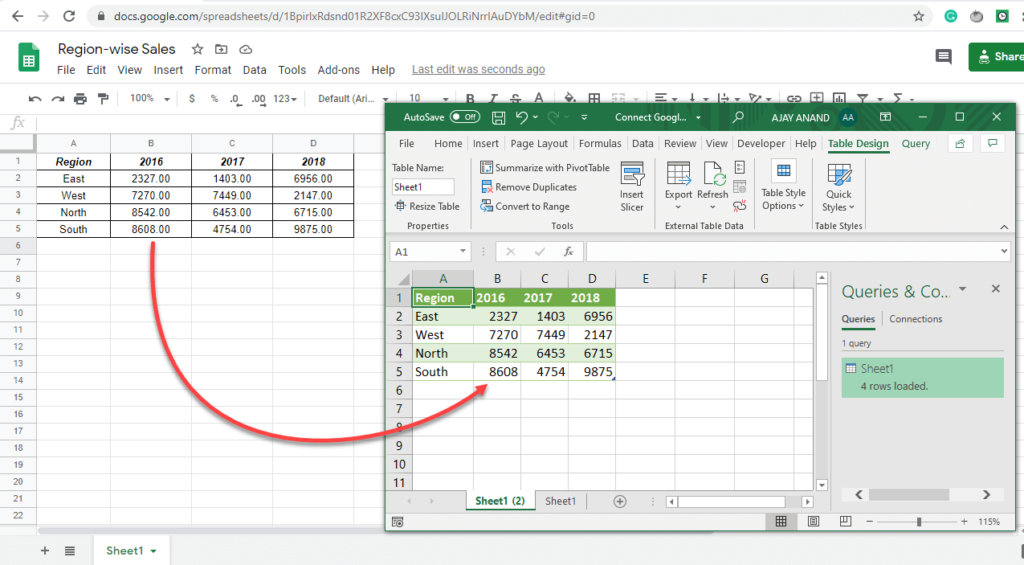This screenshot has width=1024, height=565.
Task: Click the Excel vertical scrollbar down arrow
Action: 822,485
